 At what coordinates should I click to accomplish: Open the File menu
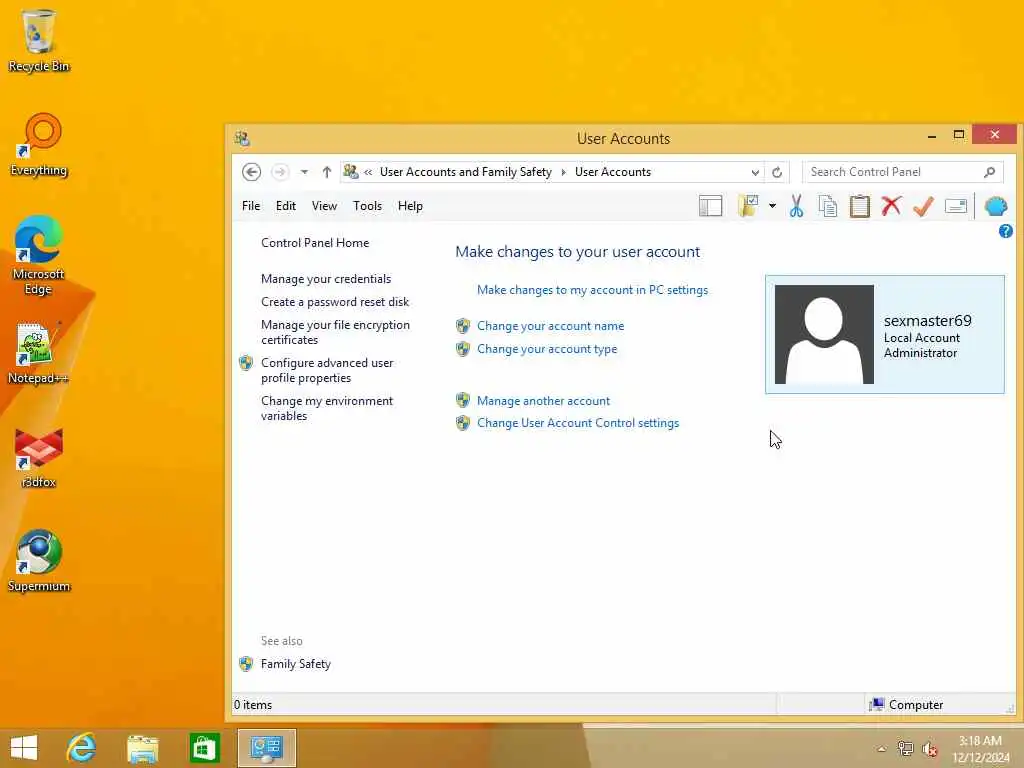coord(251,206)
